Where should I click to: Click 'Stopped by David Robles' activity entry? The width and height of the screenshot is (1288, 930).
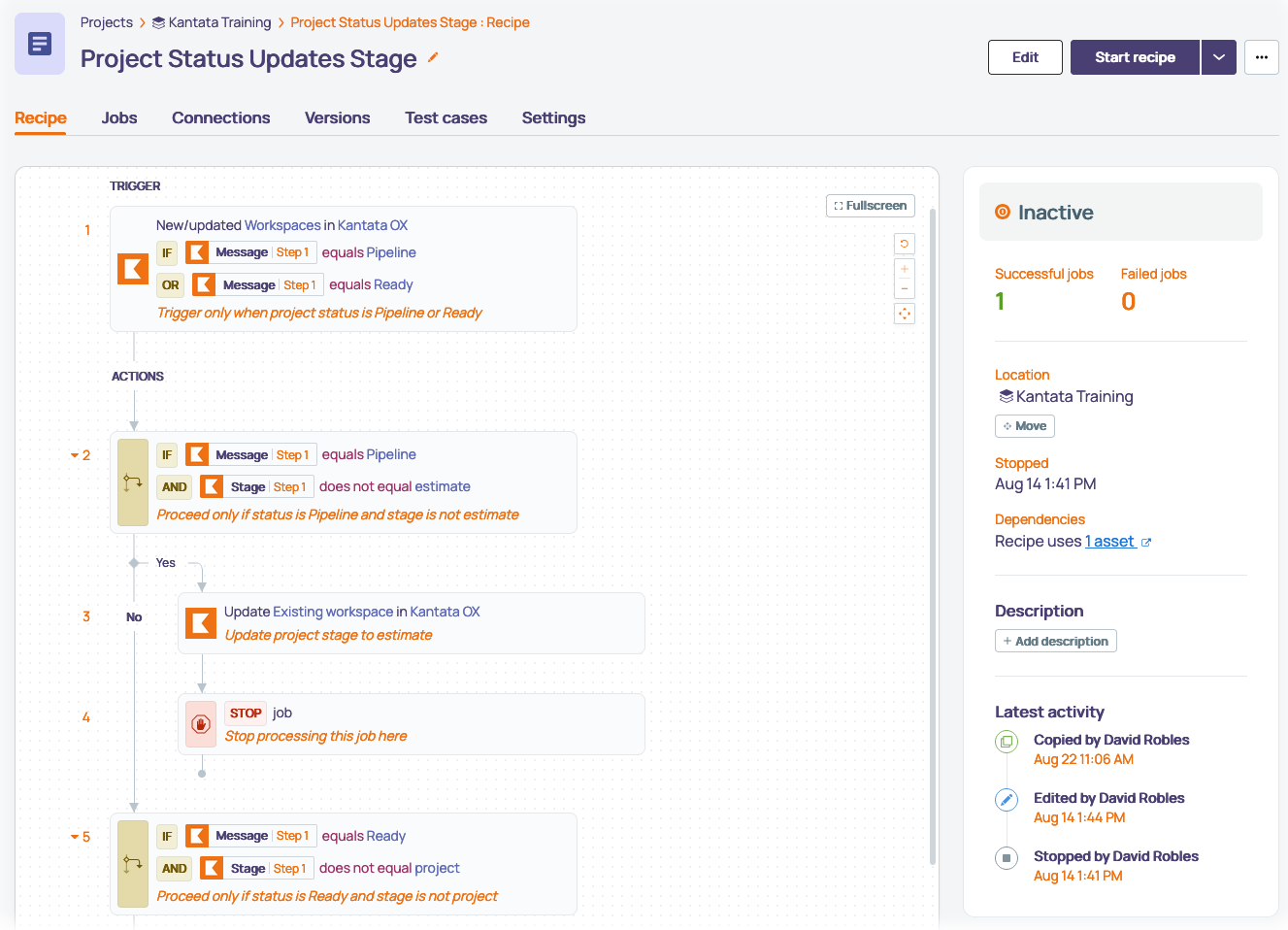(1116, 856)
